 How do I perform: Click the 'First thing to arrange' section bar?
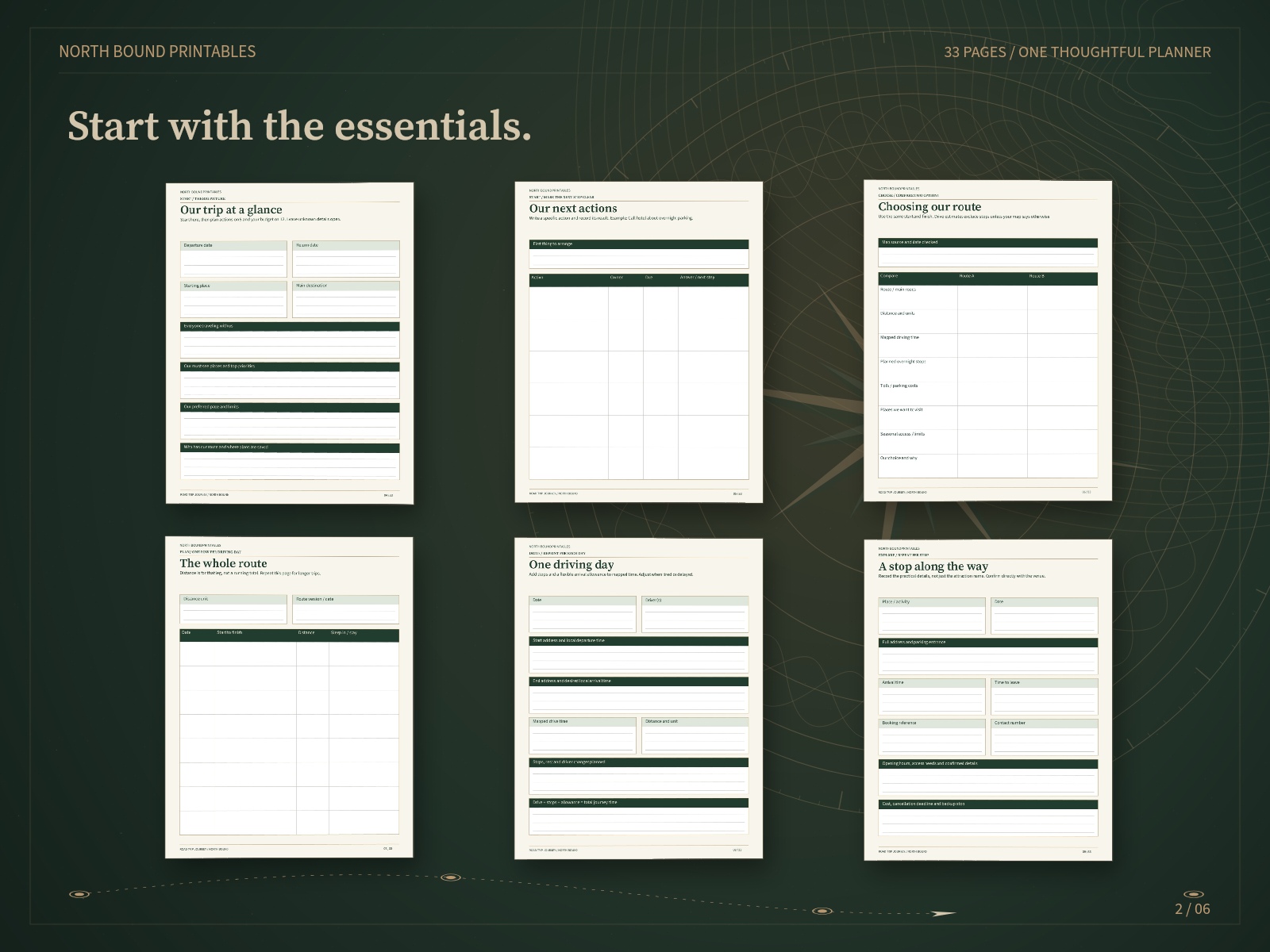pos(639,244)
